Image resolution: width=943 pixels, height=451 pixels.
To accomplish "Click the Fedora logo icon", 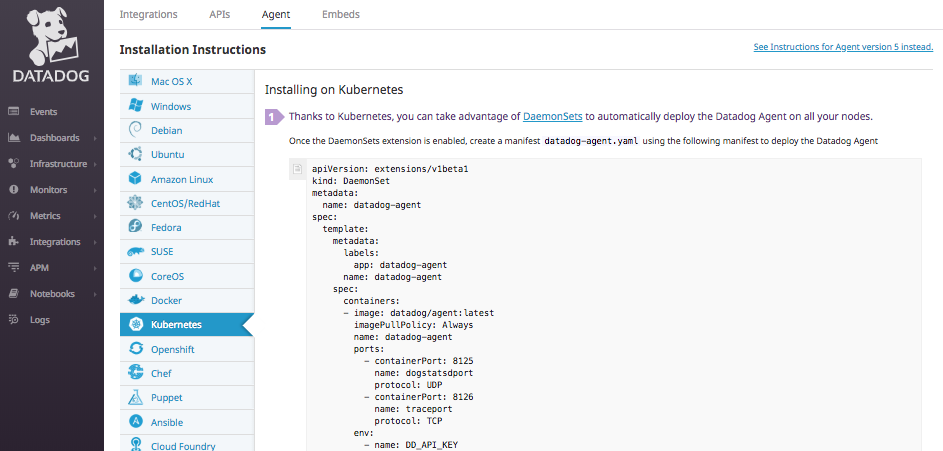I will click(135, 227).
